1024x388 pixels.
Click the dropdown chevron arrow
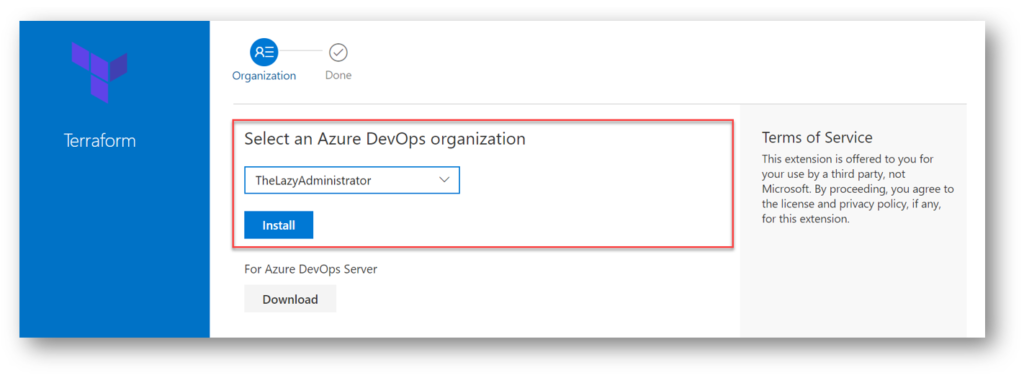click(445, 180)
